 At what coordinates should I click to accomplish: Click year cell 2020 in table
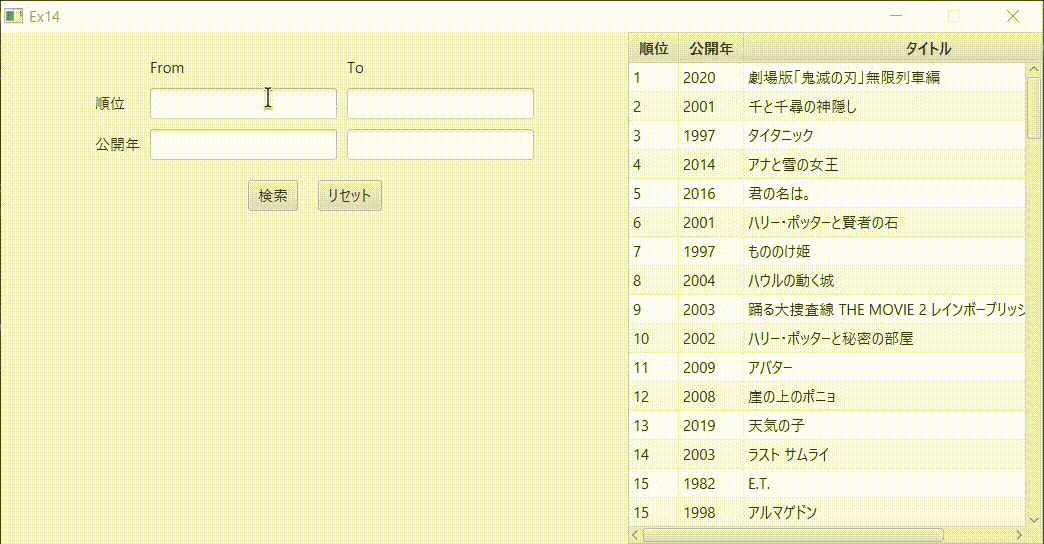pyautogui.click(x=710, y=77)
